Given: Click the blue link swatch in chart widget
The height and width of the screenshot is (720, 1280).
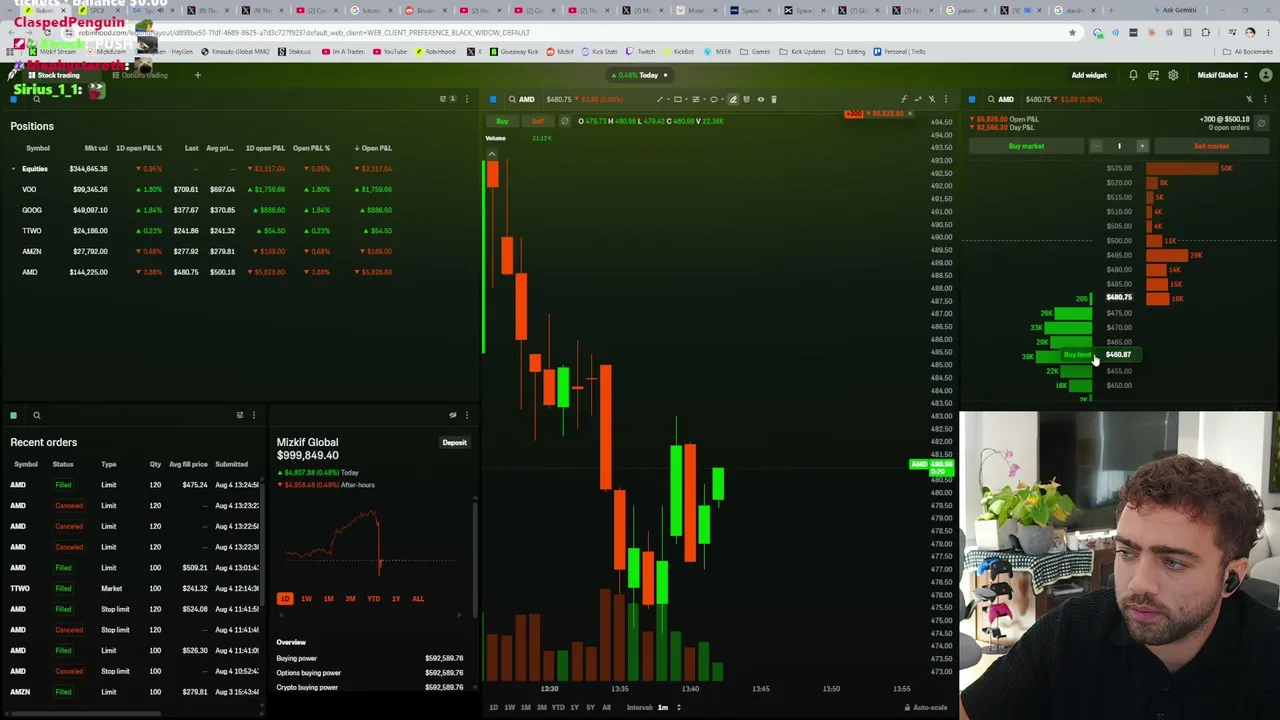Looking at the screenshot, I should [493, 99].
